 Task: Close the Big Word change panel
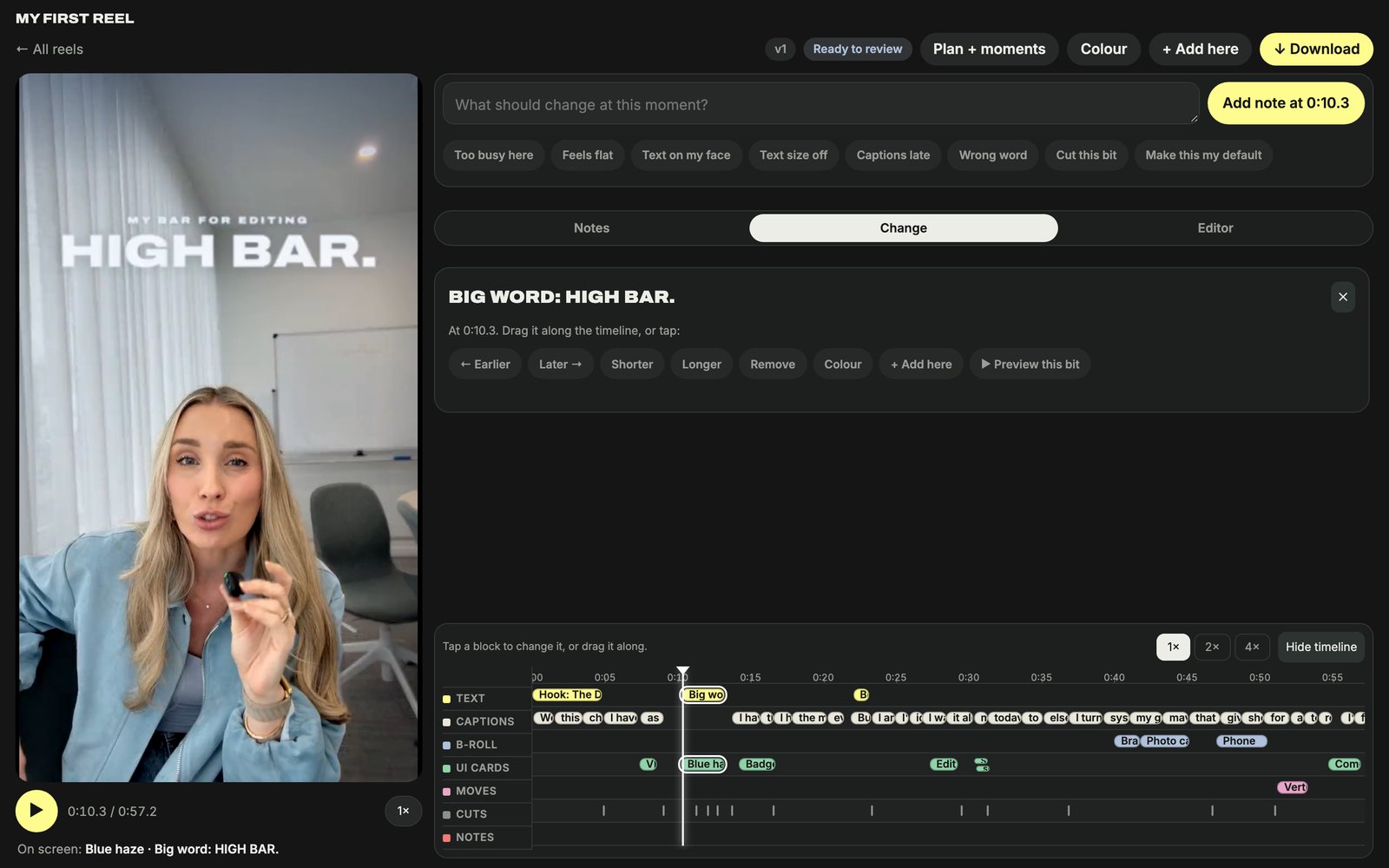[1343, 297]
